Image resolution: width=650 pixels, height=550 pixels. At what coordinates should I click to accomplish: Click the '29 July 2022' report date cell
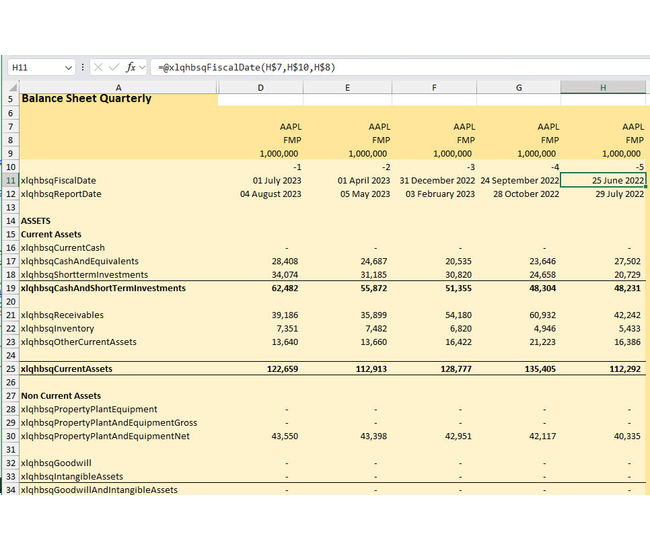[x=604, y=194]
